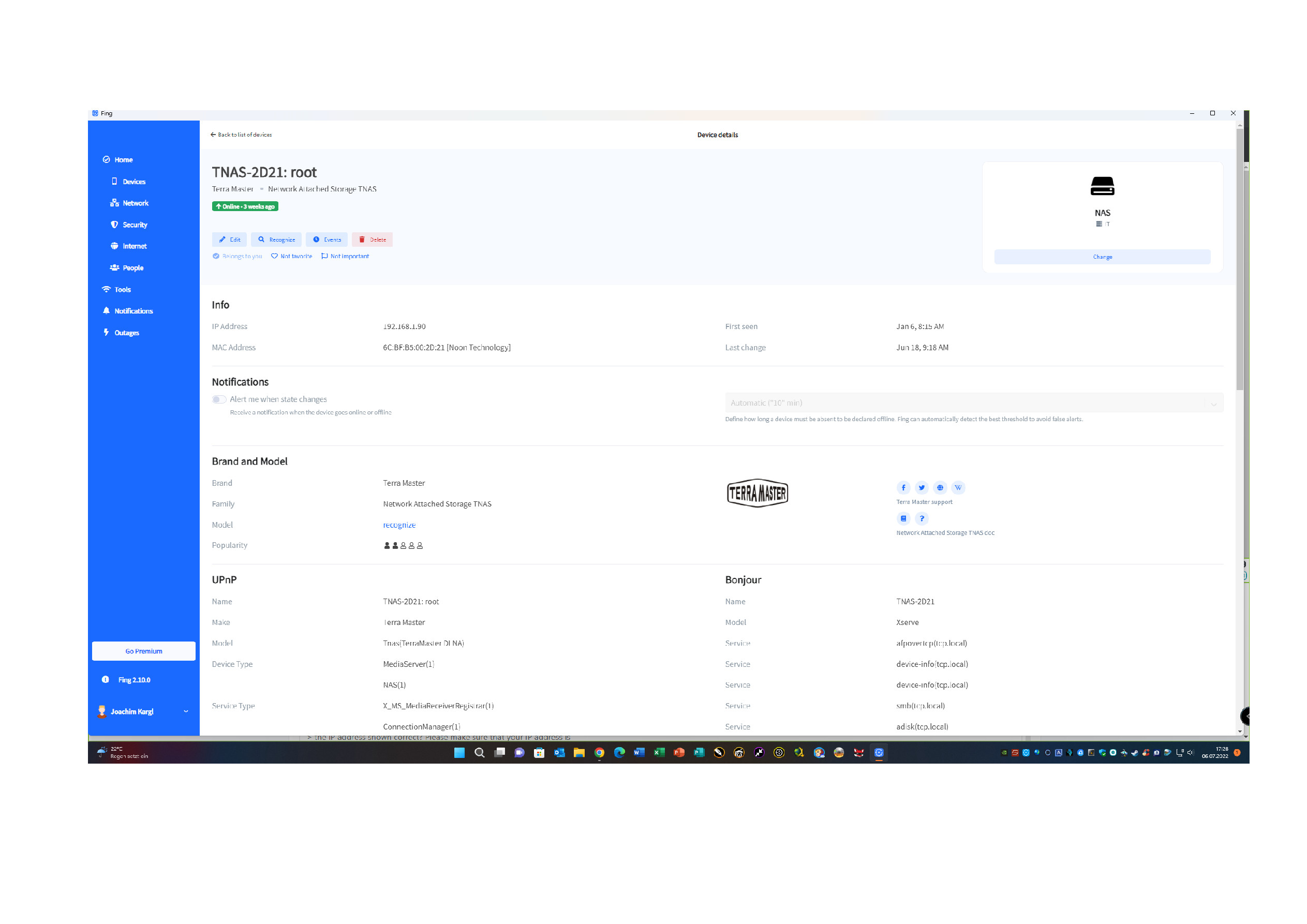The image size is (1307, 924).
Task: Toggle the Belongs to you check
Action: (237, 256)
